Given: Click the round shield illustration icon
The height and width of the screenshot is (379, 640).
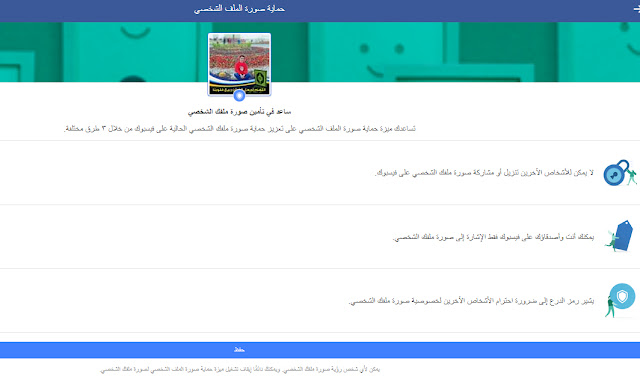Looking at the screenshot, I should click(622, 296).
